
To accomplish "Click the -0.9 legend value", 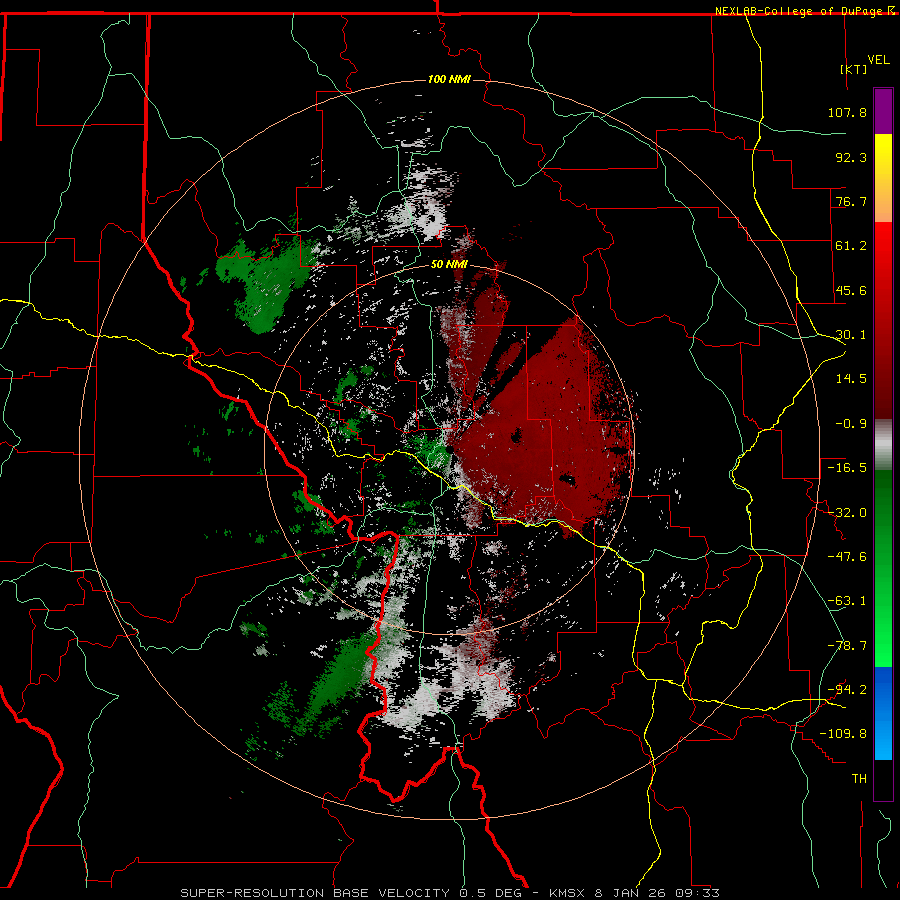I will (x=851, y=424).
